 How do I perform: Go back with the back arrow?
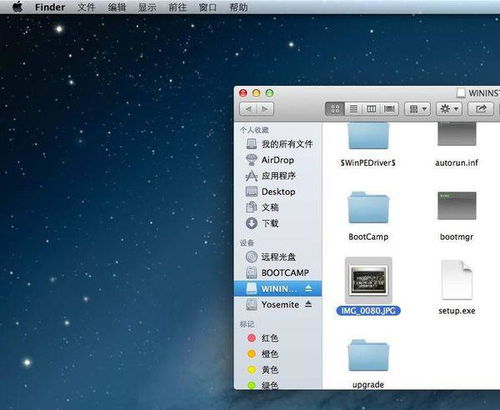pyautogui.click(x=248, y=109)
